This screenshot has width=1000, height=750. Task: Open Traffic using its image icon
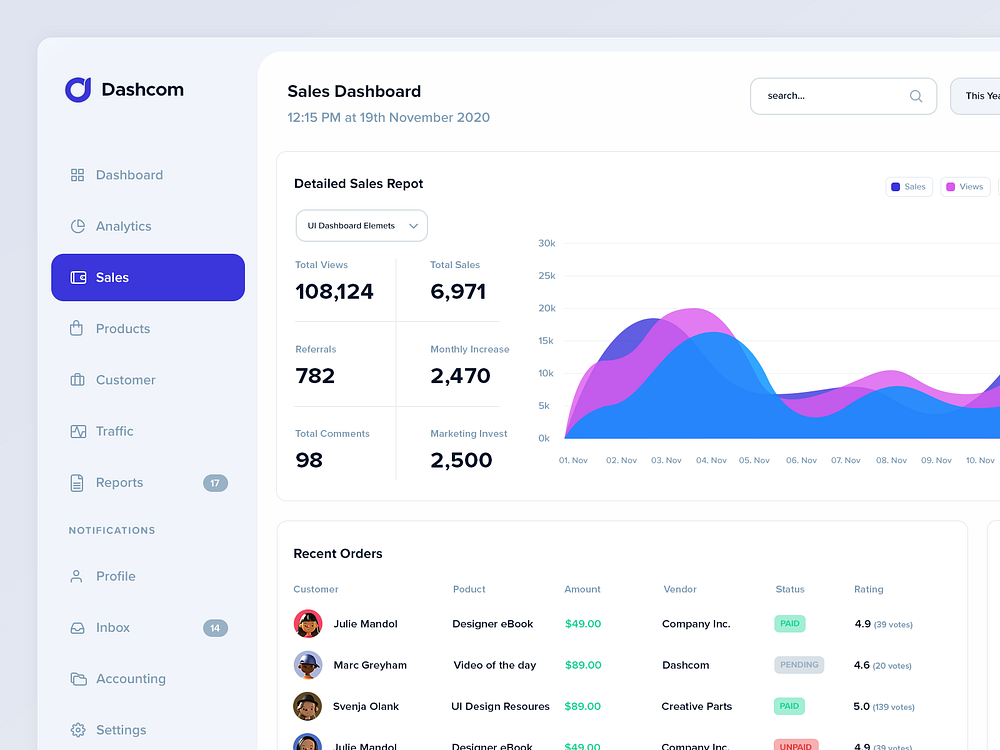(x=77, y=431)
